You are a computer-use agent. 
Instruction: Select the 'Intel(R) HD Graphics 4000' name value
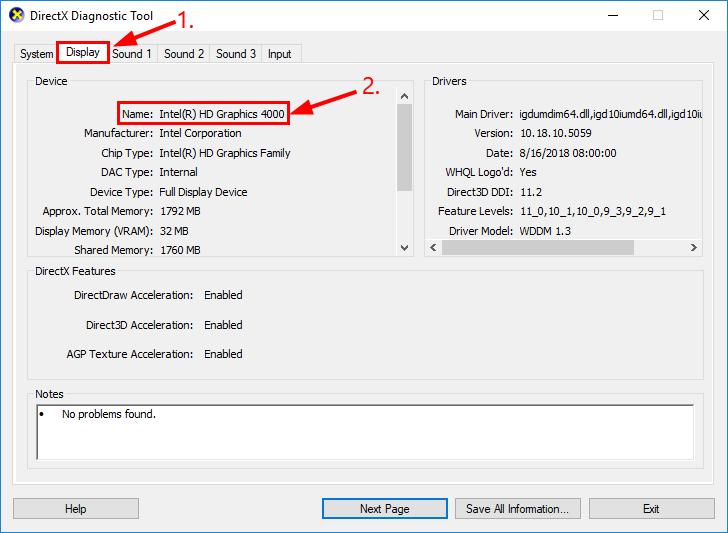(x=221, y=114)
